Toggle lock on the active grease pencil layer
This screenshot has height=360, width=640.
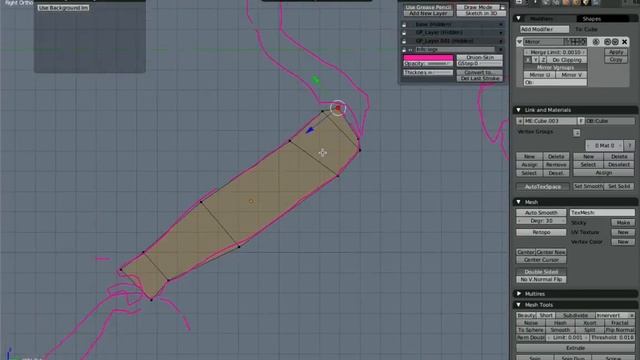[x=404, y=49]
